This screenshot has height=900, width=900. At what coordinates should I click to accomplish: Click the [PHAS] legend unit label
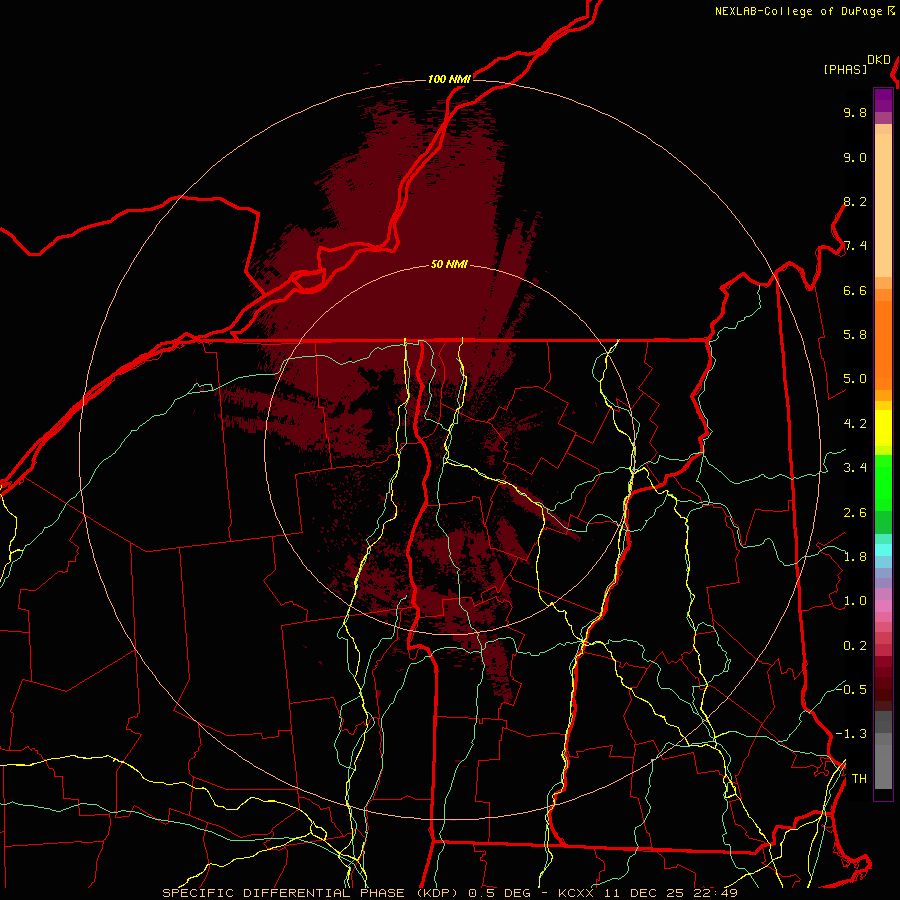pyautogui.click(x=845, y=69)
